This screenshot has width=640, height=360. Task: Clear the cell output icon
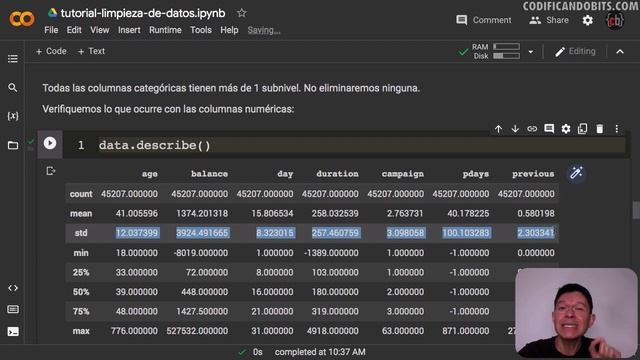point(51,171)
